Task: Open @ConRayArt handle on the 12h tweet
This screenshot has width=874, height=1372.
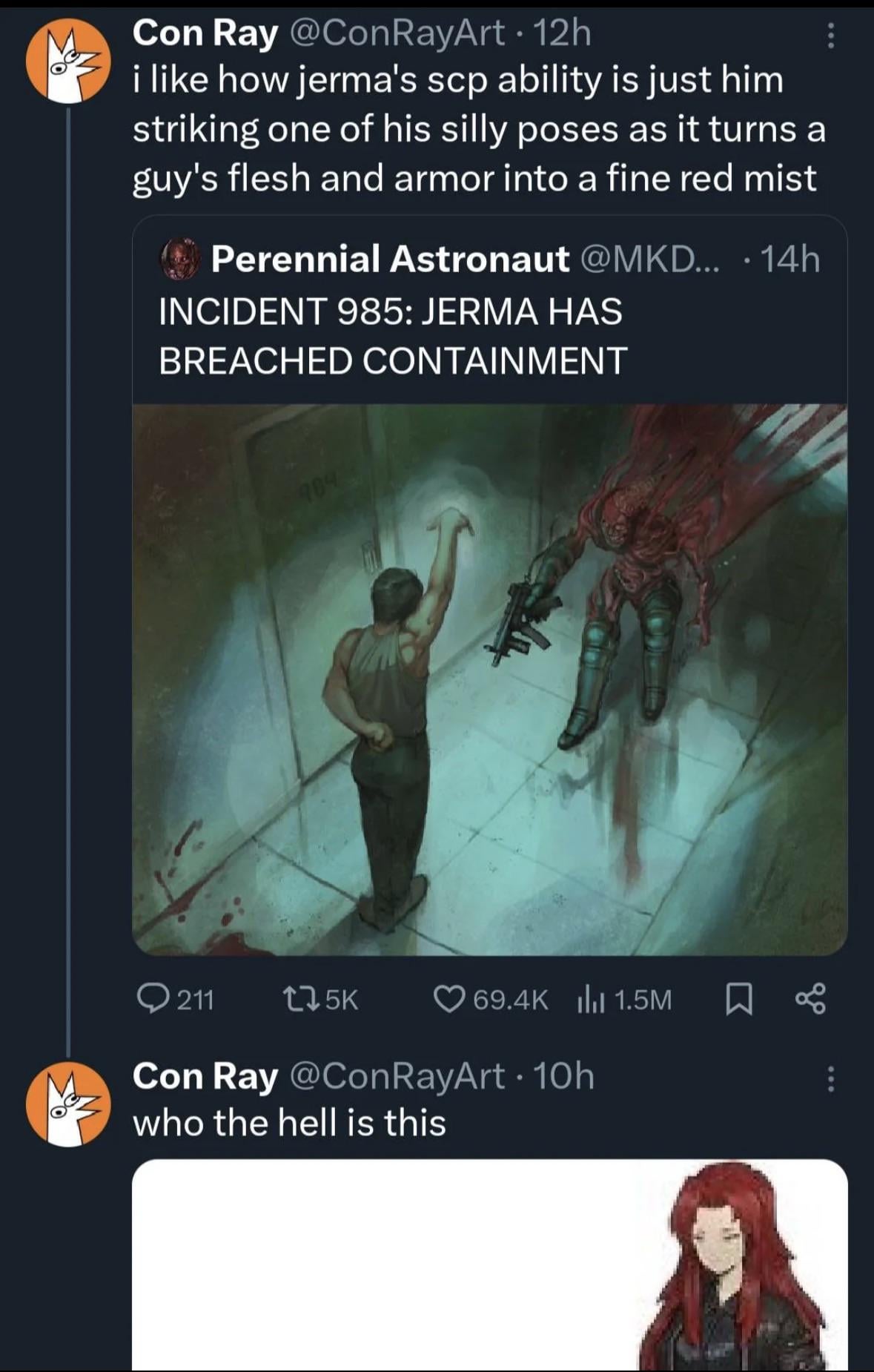Action: tap(397, 33)
